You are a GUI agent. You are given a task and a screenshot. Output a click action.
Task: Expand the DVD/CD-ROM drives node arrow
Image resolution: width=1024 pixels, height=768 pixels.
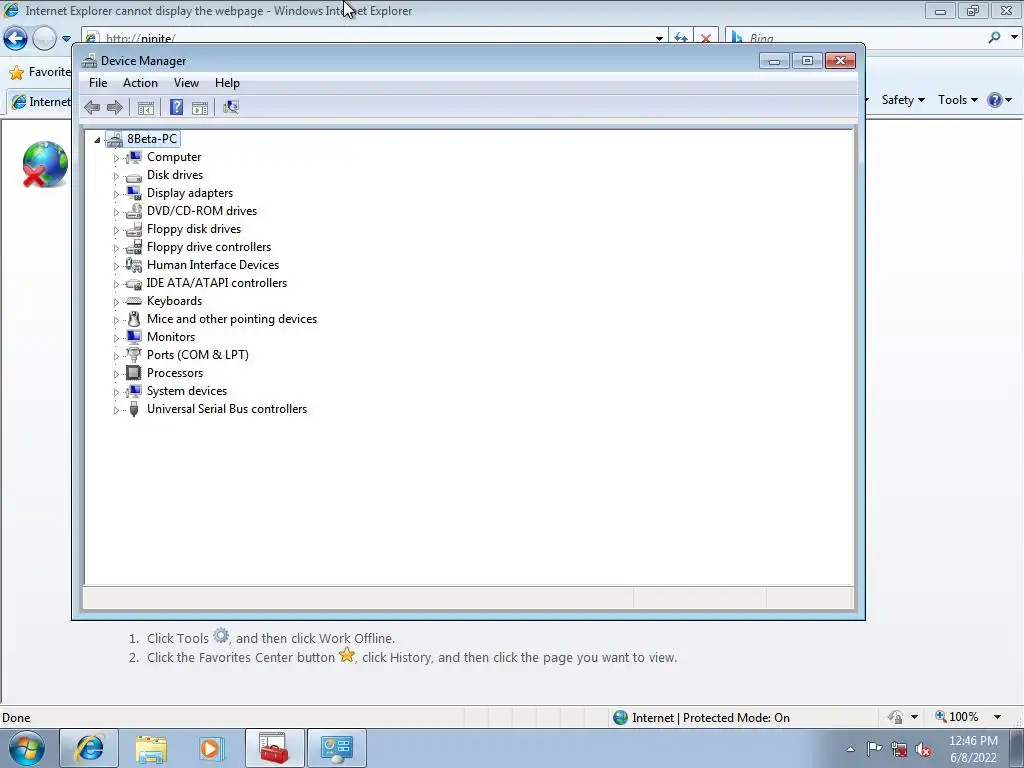[x=116, y=212]
